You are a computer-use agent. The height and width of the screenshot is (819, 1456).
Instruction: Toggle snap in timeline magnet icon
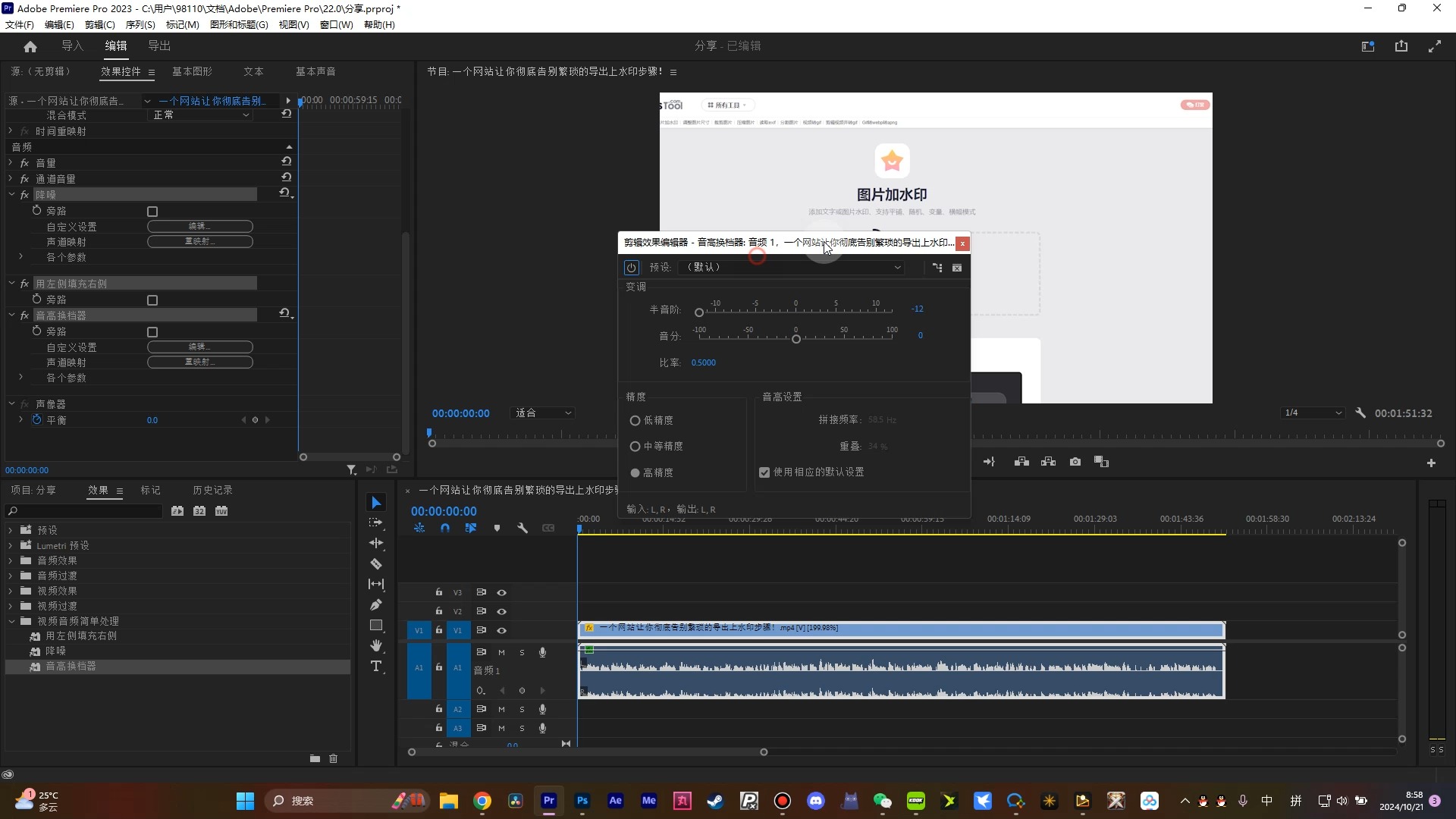445,528
